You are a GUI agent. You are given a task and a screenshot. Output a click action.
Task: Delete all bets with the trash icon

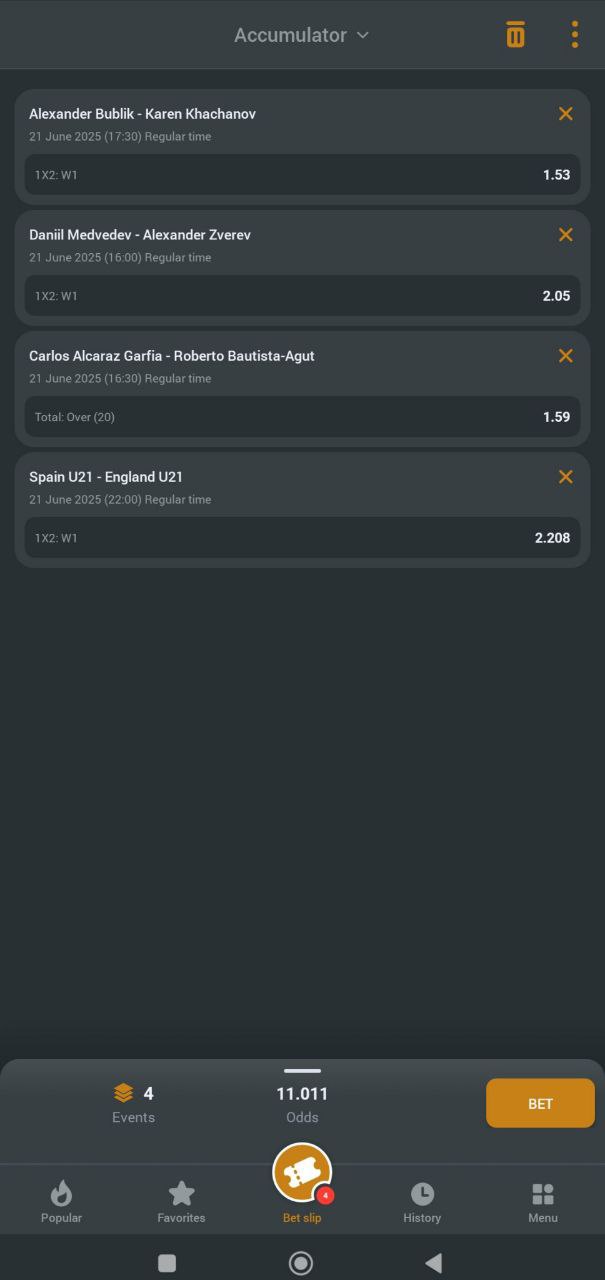(x=515, y=35)
